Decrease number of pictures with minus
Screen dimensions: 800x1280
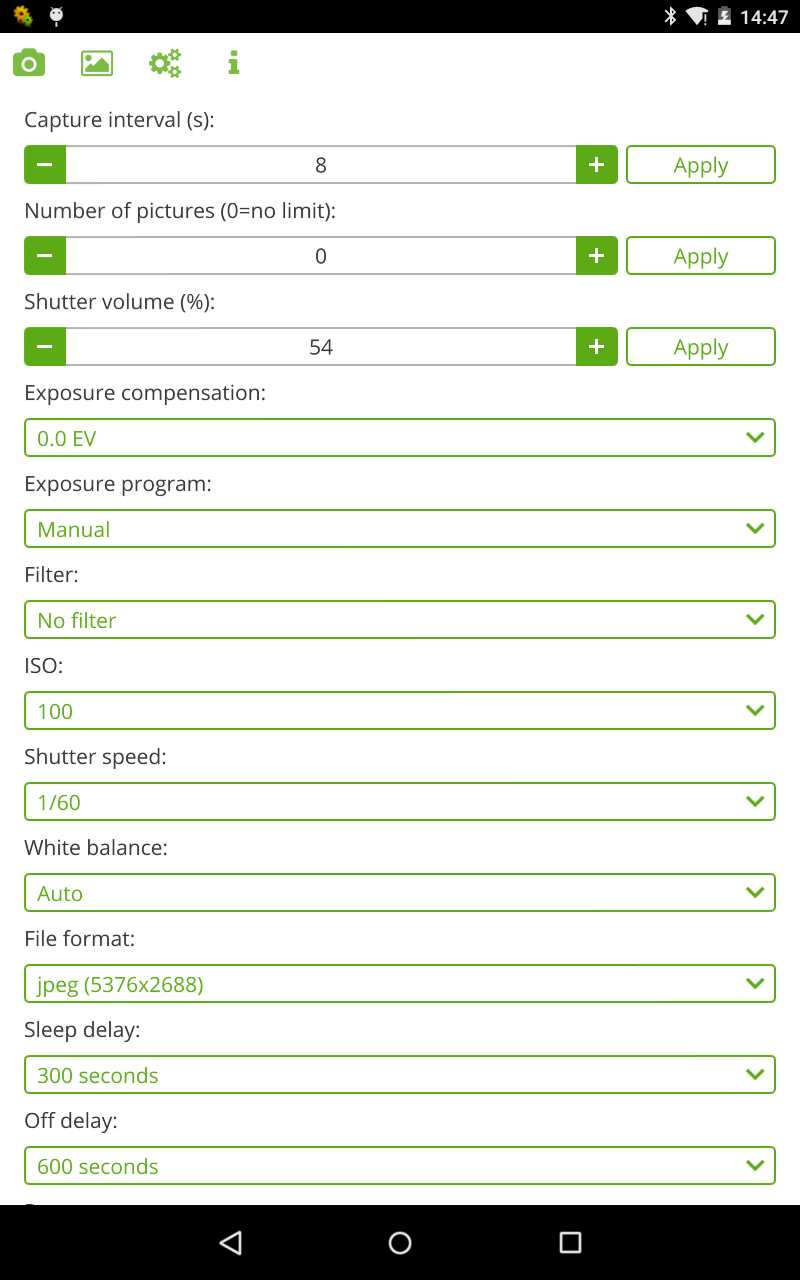tap(45, 256)
